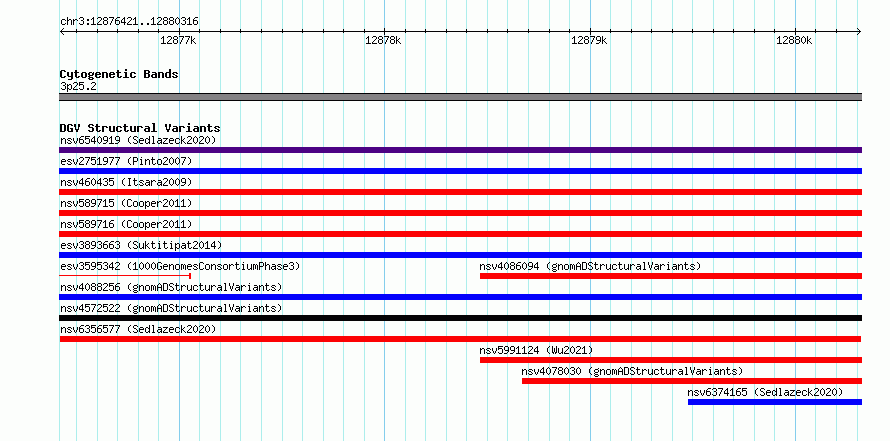Open variant label nsv4078030 (gnomADStructuralVariants)
The width and height of the screenshot is (890, 441).
[x=632, y=371]
